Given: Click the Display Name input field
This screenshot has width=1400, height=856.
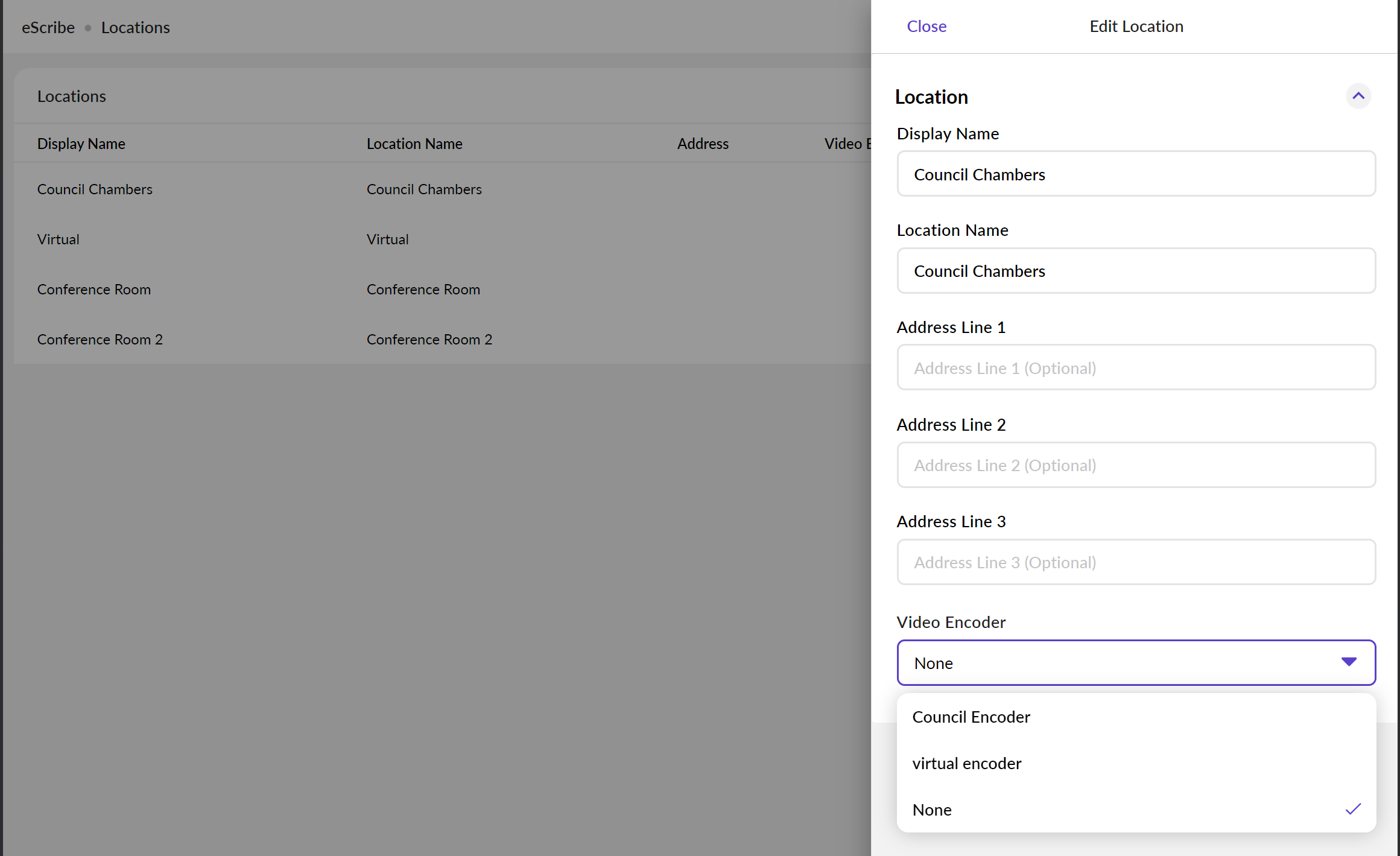Looking at the screenshot, I should (x=1135, y=174).
